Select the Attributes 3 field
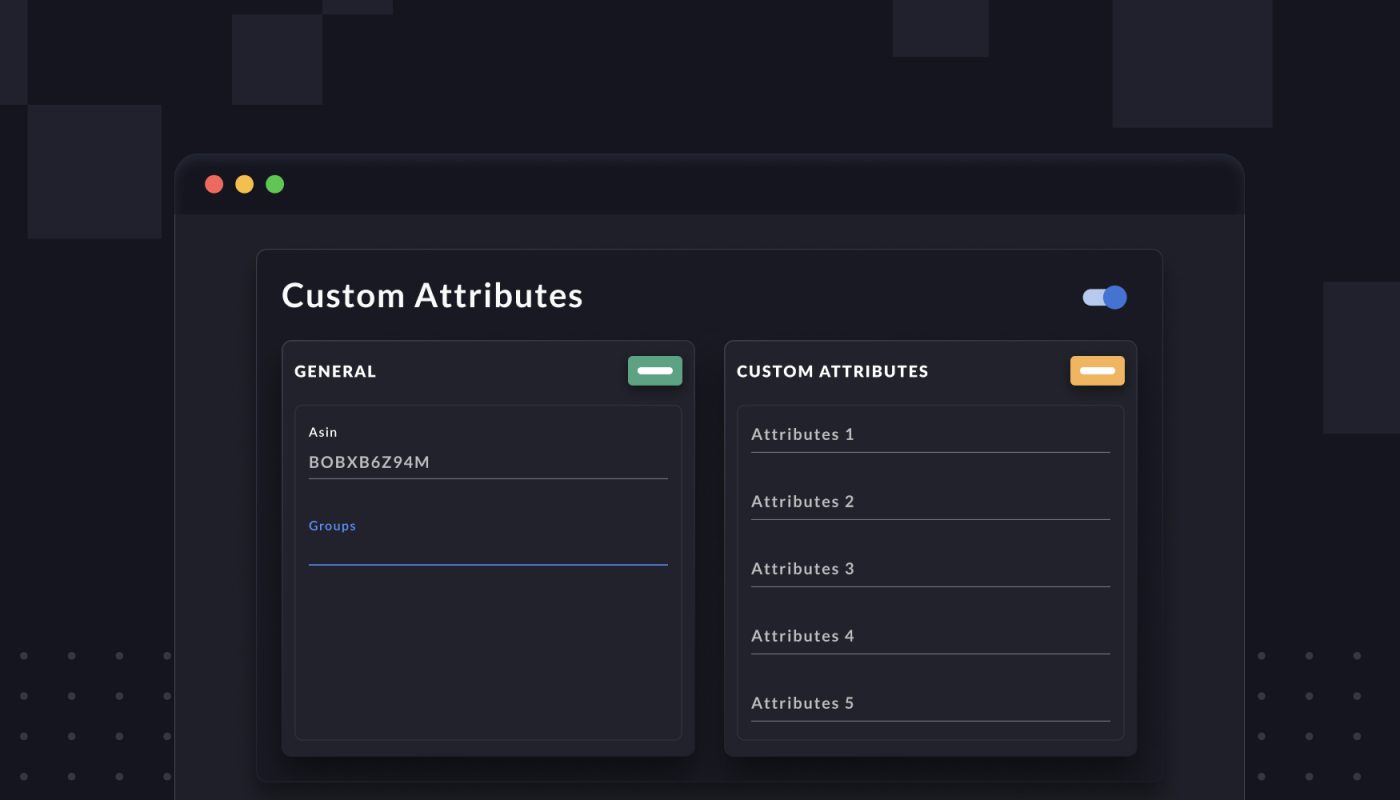 930,569
